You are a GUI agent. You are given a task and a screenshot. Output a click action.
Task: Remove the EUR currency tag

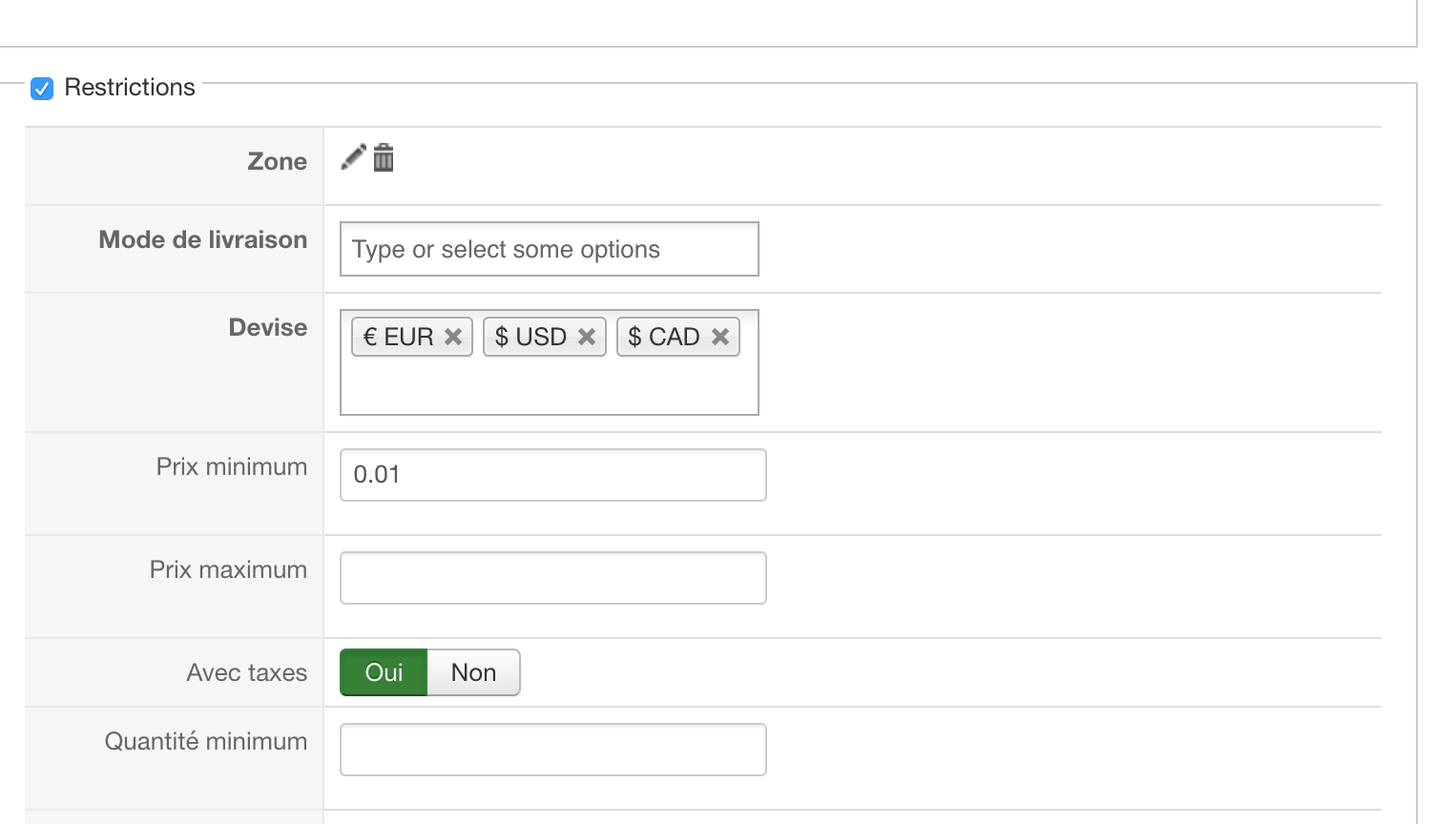coord(453,337)
